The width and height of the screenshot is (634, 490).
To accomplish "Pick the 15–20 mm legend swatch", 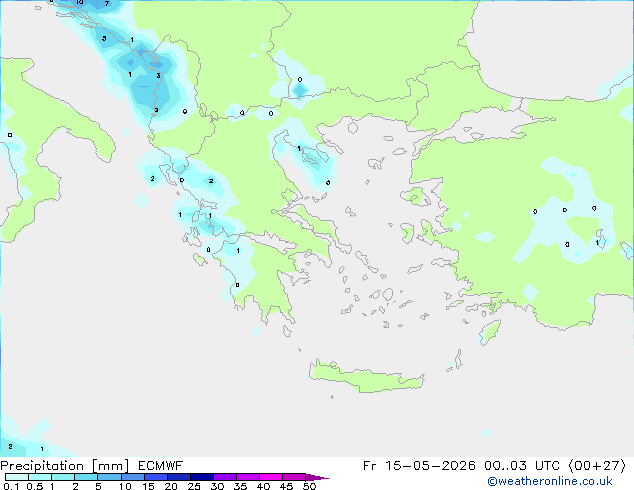I will [x=155, y=477].
